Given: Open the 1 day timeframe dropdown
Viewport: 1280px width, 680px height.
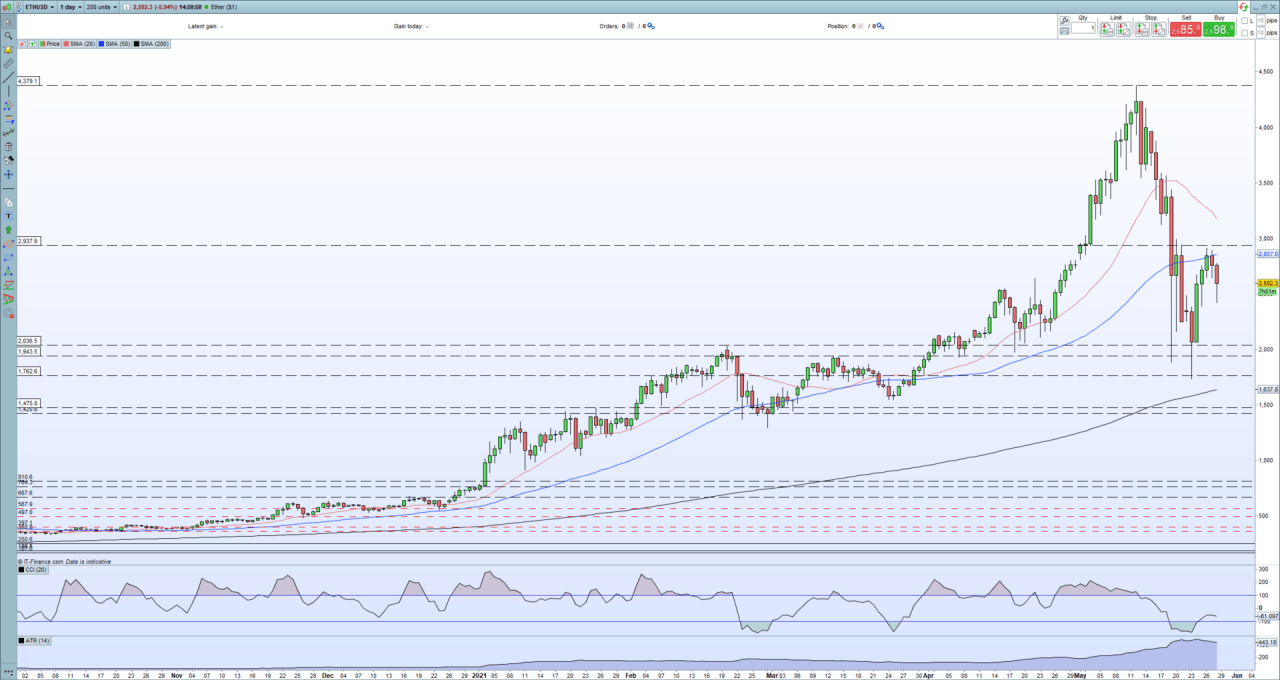Looking at the screenshot, I should pos(68,7).
